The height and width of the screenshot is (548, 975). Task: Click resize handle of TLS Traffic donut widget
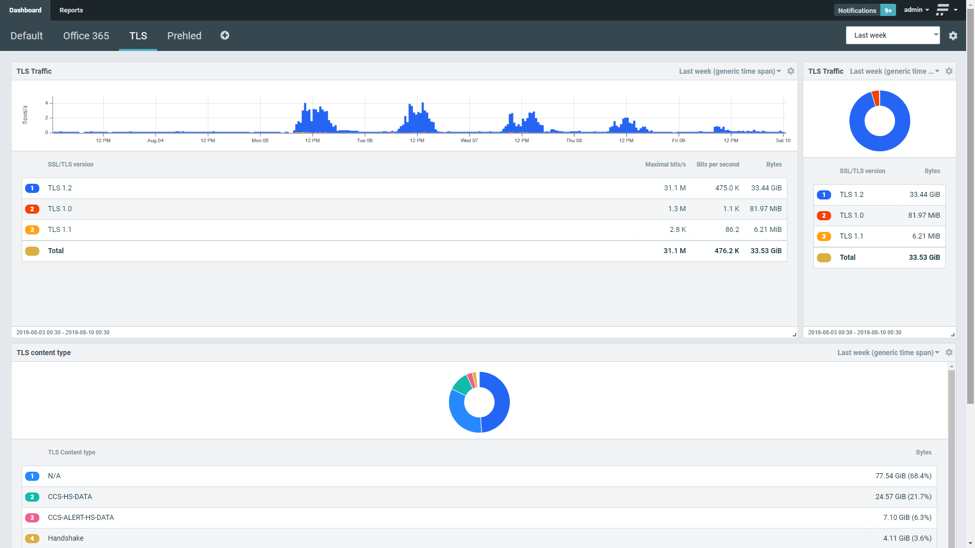tap(953, 335)
